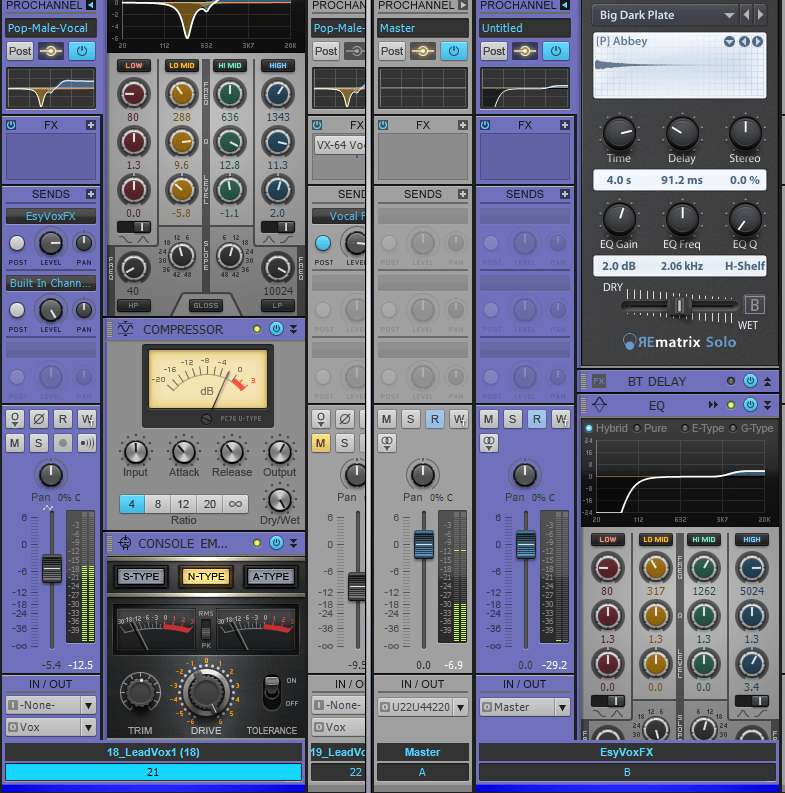Click R read automation on 18_LeadVox1
Image resolution: width=785 pixels, height=793 pixels.
[63, 419]
